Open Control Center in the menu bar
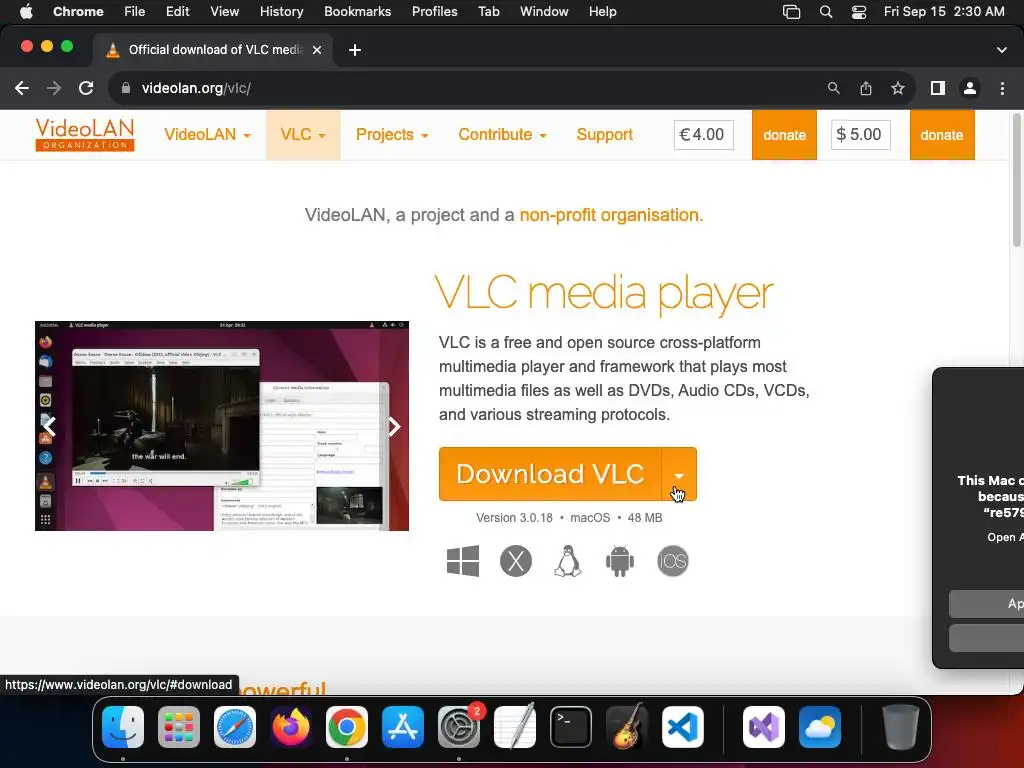 [859, 12]
